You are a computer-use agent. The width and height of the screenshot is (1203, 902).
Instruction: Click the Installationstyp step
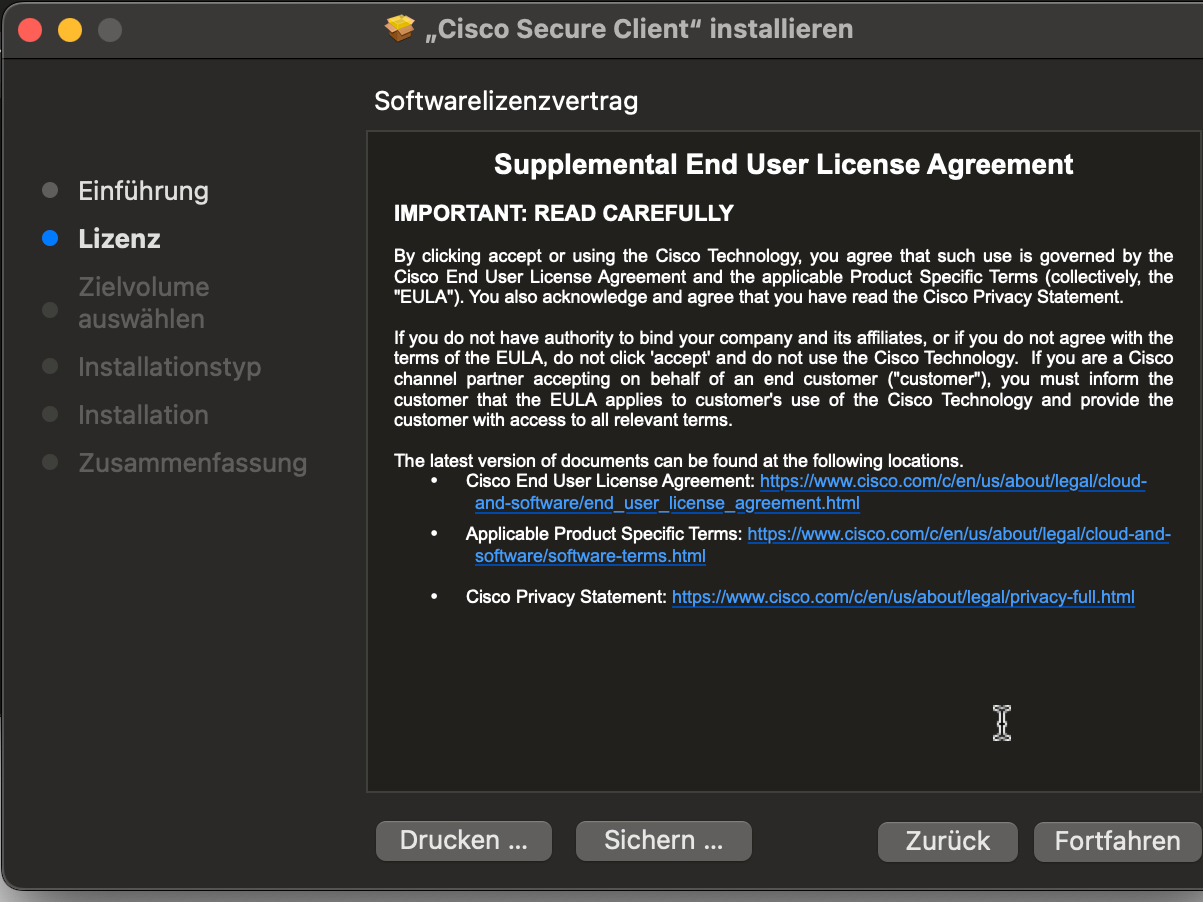pyautogui.click(x=169, y=367)
